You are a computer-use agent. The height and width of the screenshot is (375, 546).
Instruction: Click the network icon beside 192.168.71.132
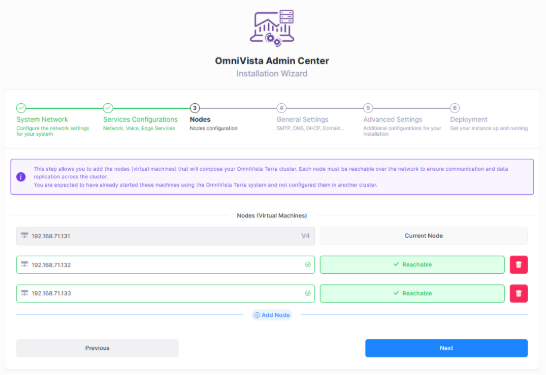coord(24,264)
